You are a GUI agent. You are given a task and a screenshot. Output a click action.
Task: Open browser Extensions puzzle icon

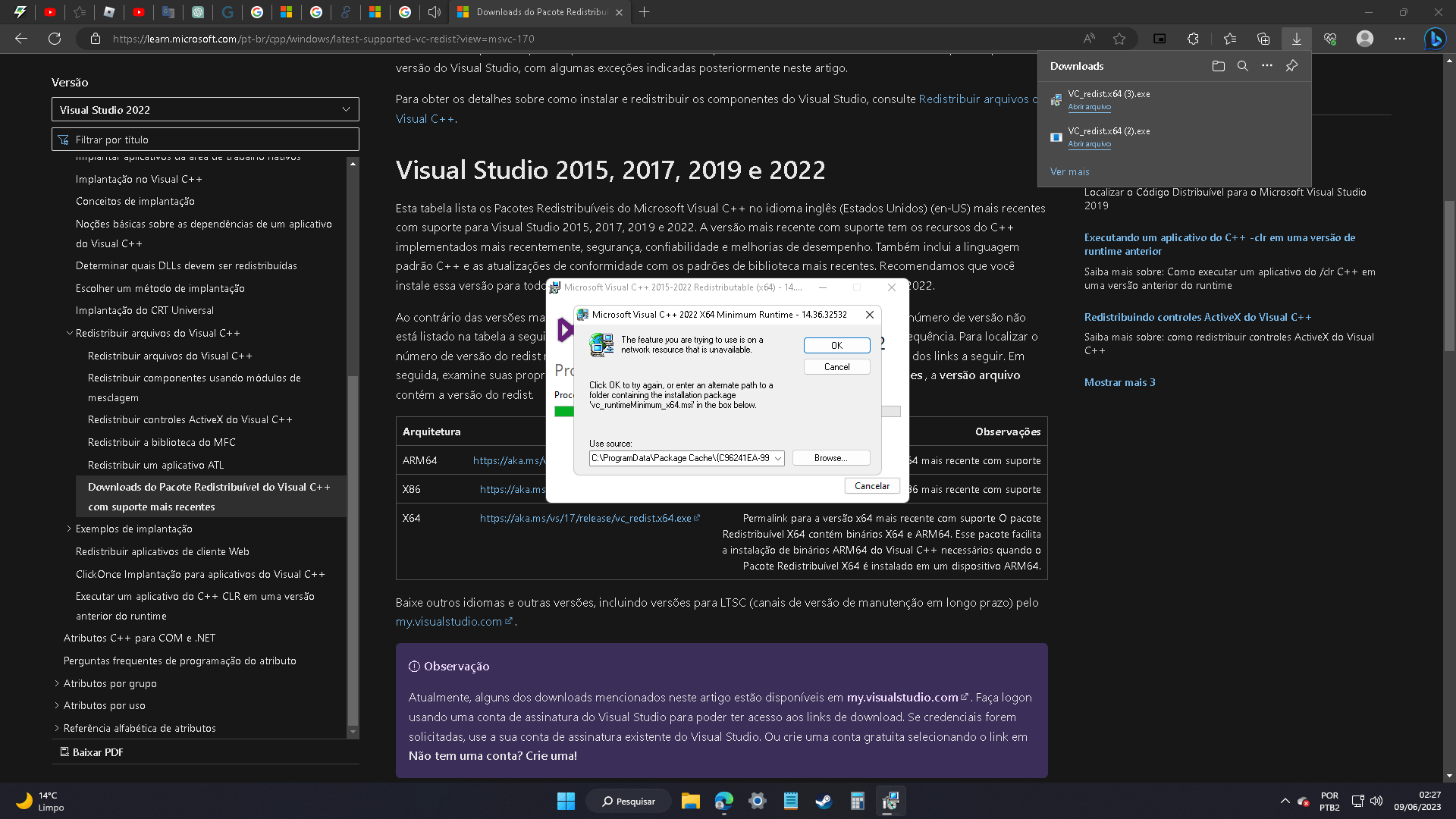click(x=1193, y=39)
